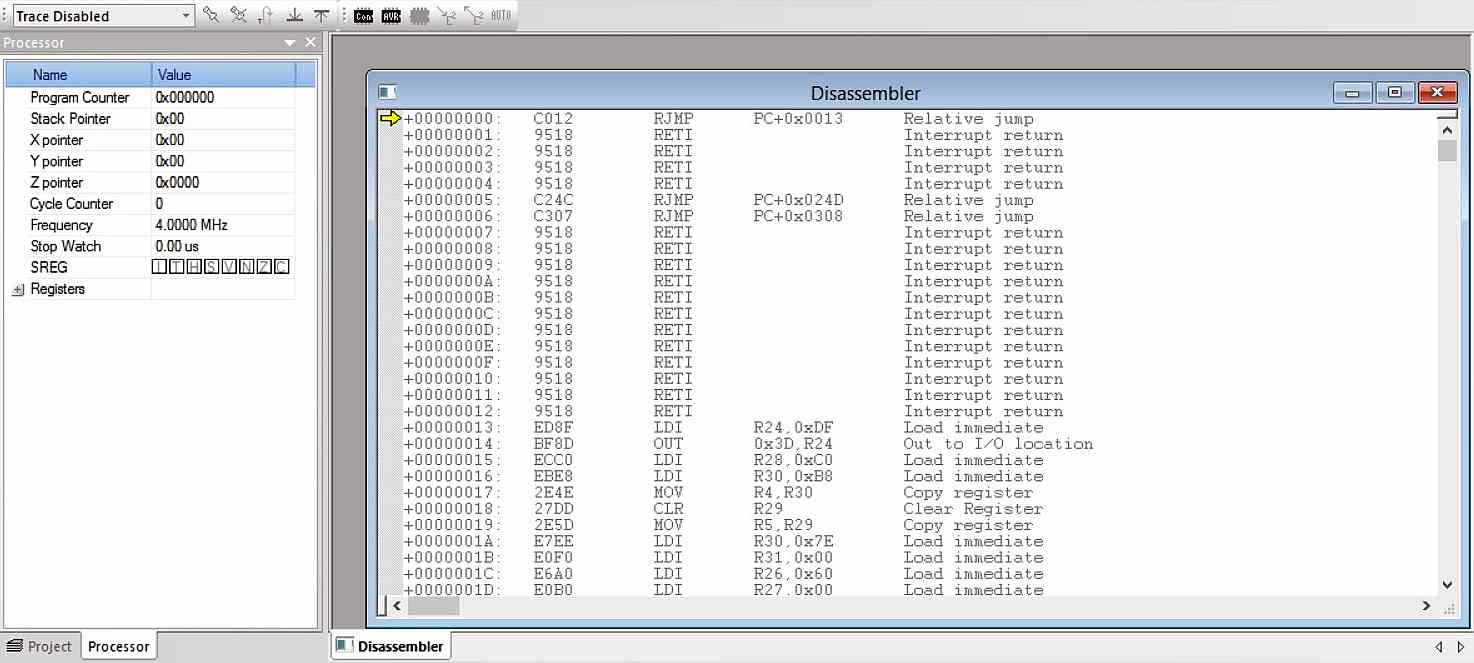
Task: Switch to the Project tab
Action: [x=39, y=646]
